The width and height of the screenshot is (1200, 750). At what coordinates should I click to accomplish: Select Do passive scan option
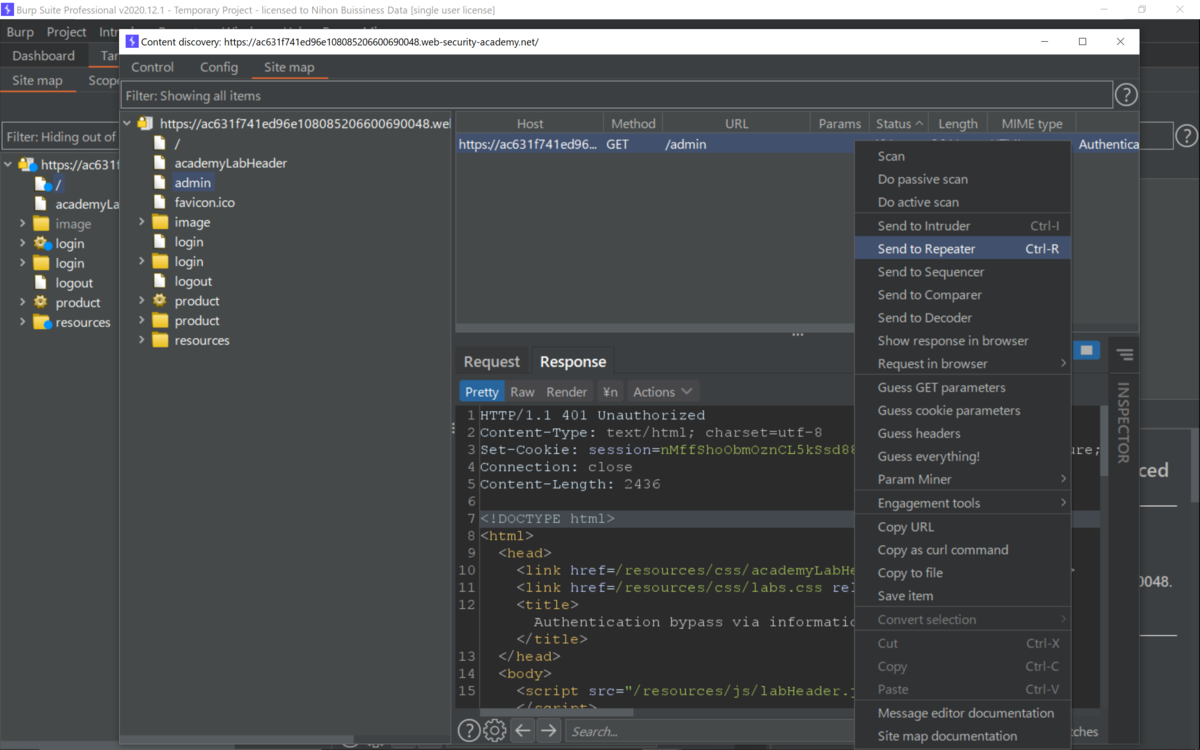[x=962, y=179]
